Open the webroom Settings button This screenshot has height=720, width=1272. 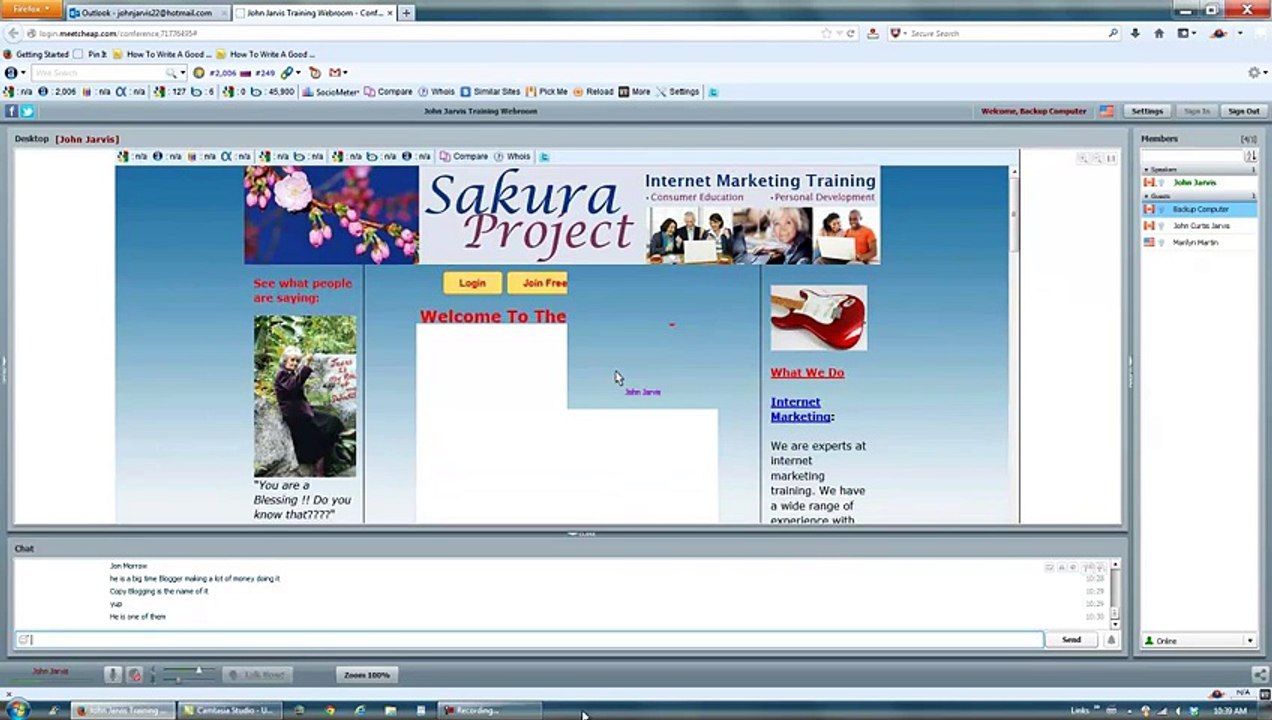click(1147, 111)
